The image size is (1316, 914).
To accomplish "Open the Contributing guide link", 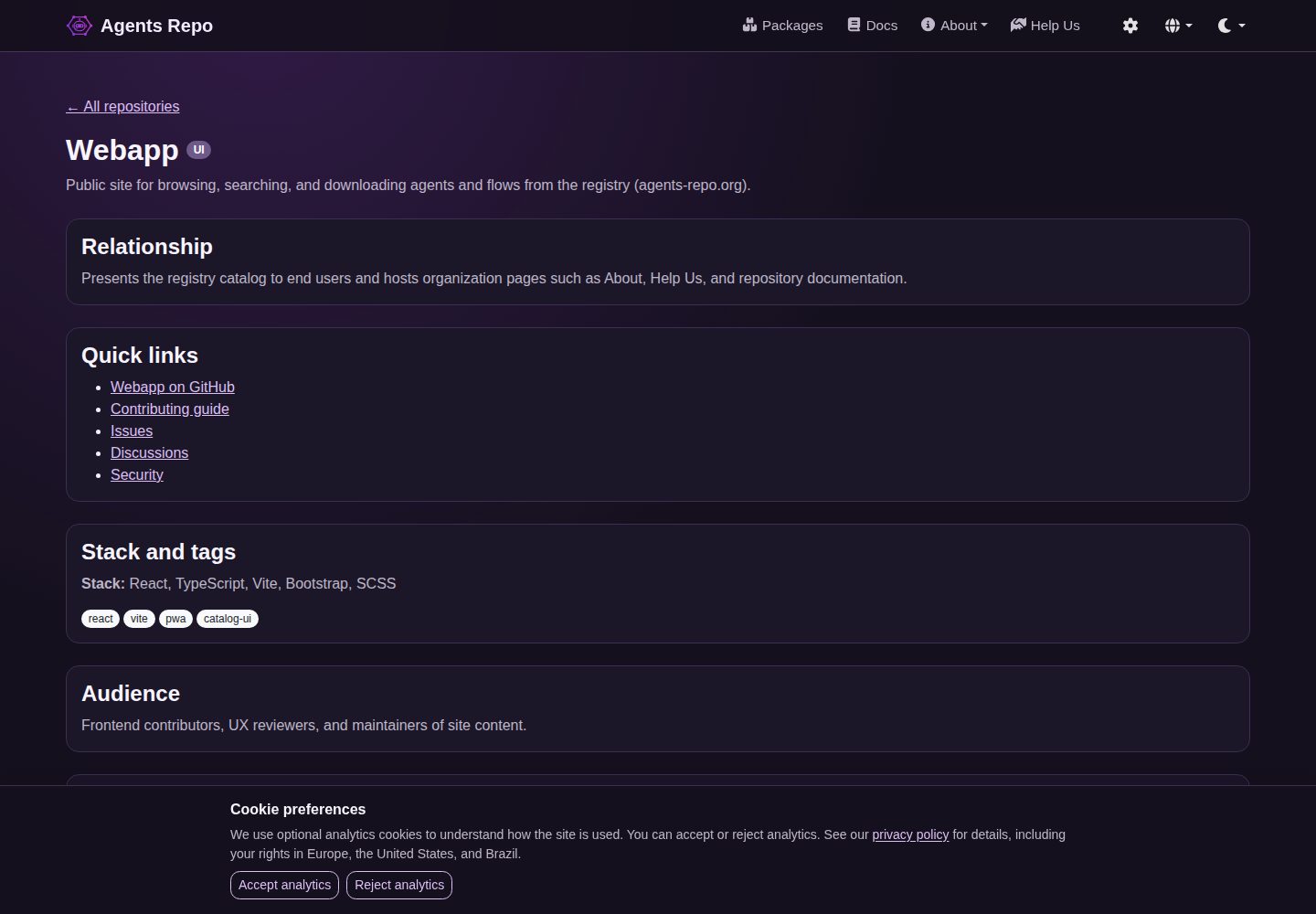I will point(170,409).
